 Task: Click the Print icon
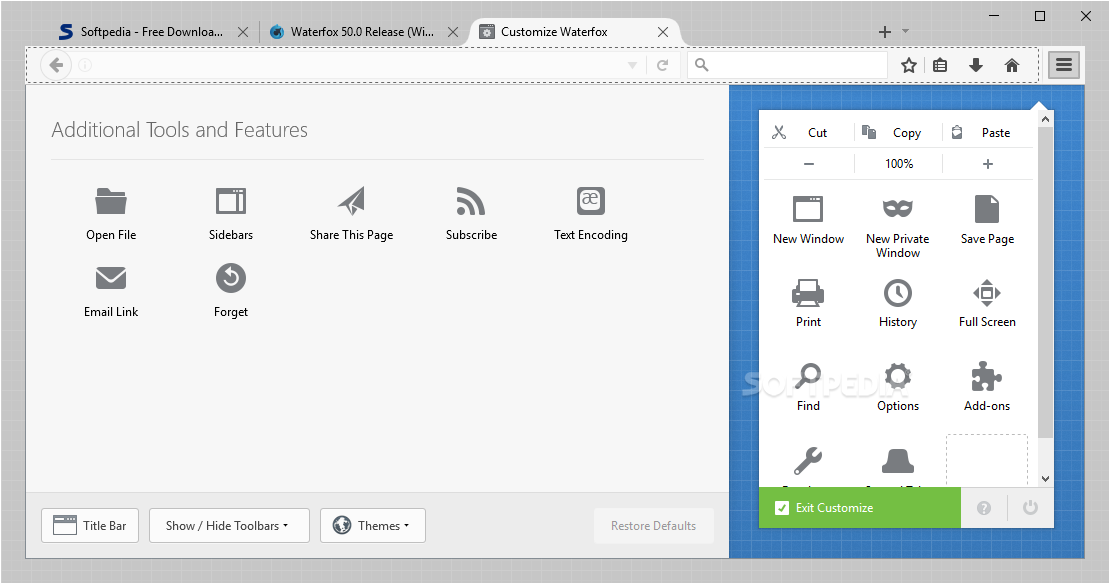click(808, 292)
